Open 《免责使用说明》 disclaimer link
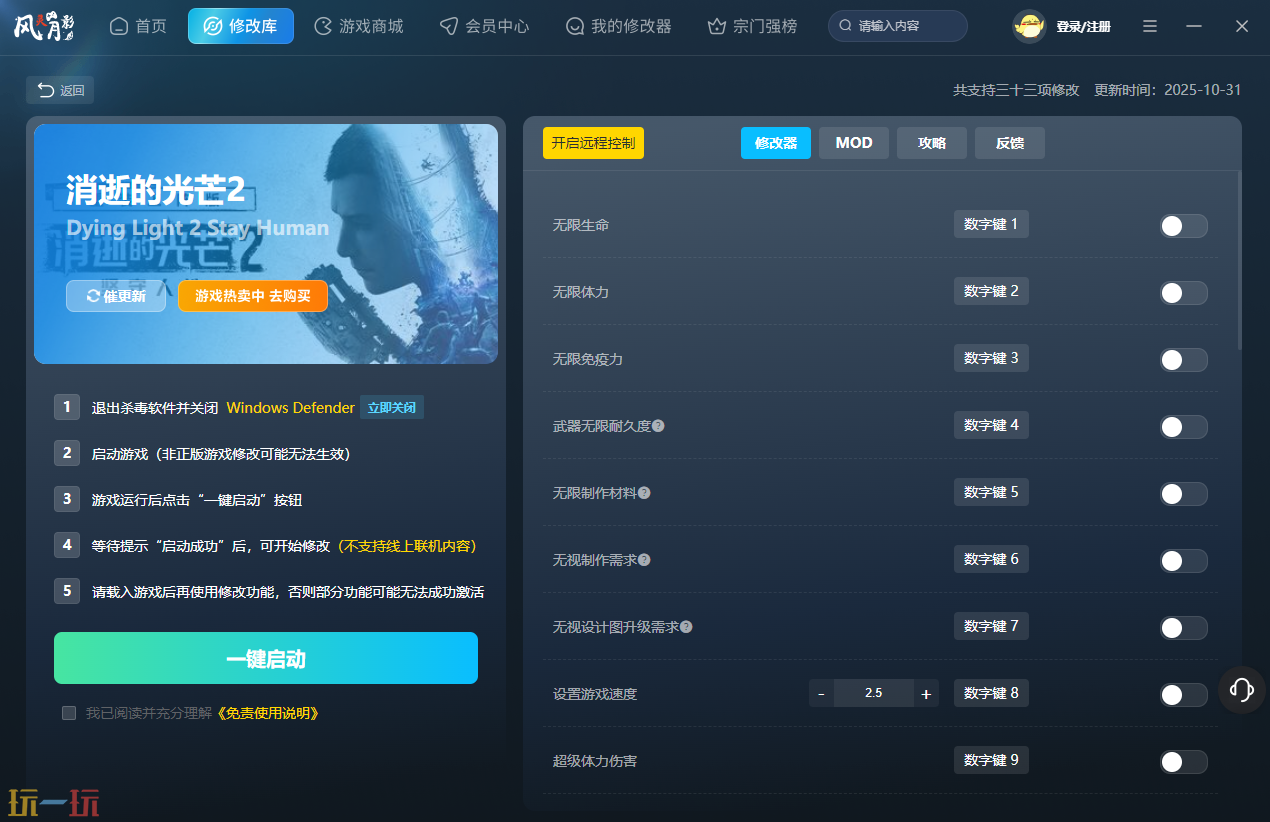Screen dimensions: 1270x822 (267, 713)
